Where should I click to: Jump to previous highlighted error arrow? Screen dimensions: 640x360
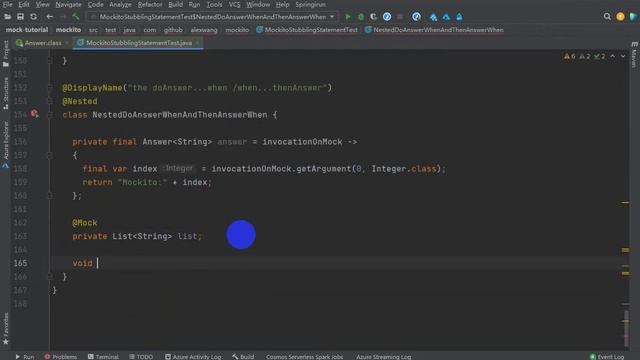(613, 56)
